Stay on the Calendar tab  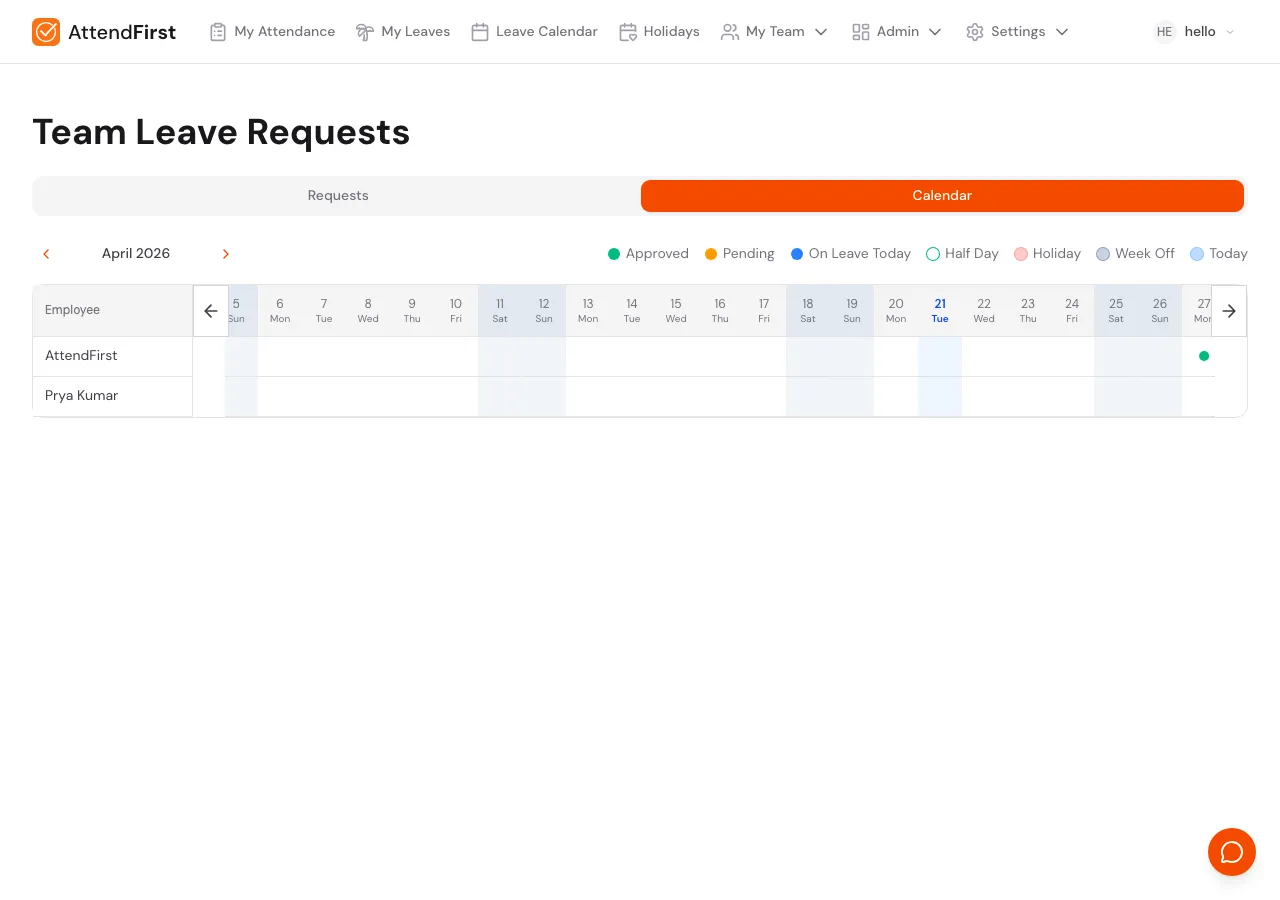(942, 196)
